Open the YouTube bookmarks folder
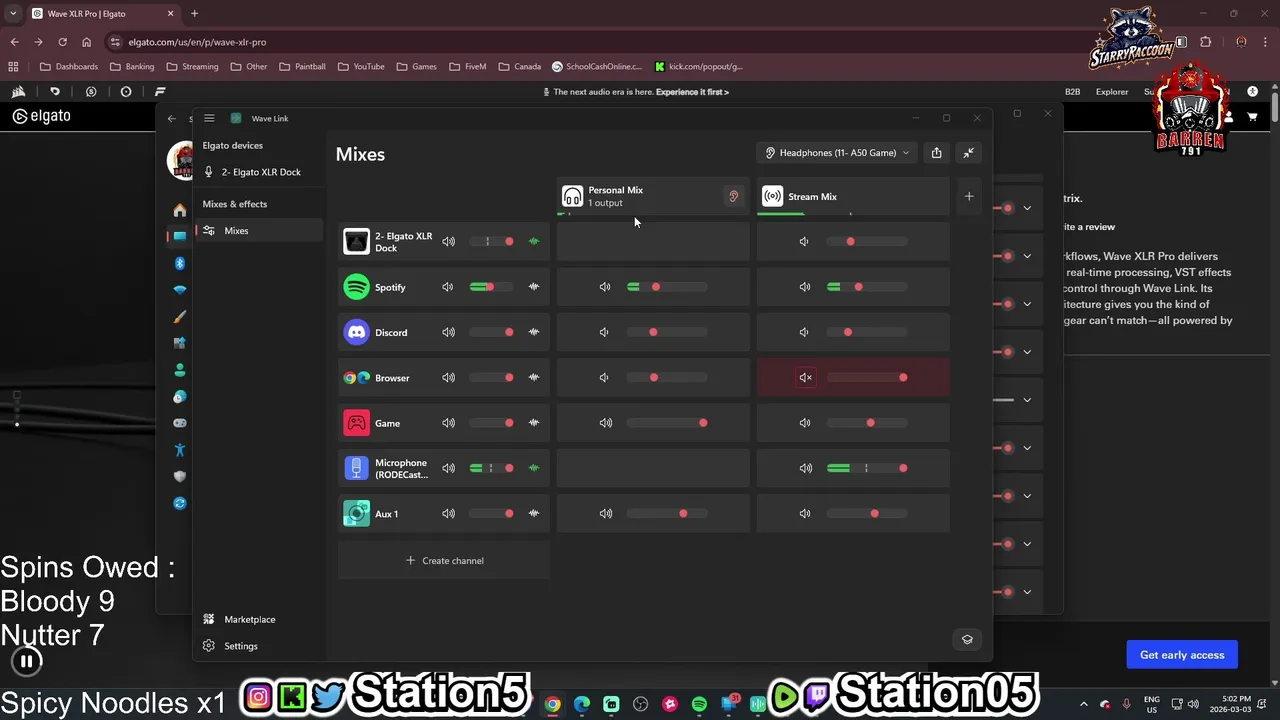This screenshot has width=1280, height=720. pyautogui.click(x=361, y=67)
